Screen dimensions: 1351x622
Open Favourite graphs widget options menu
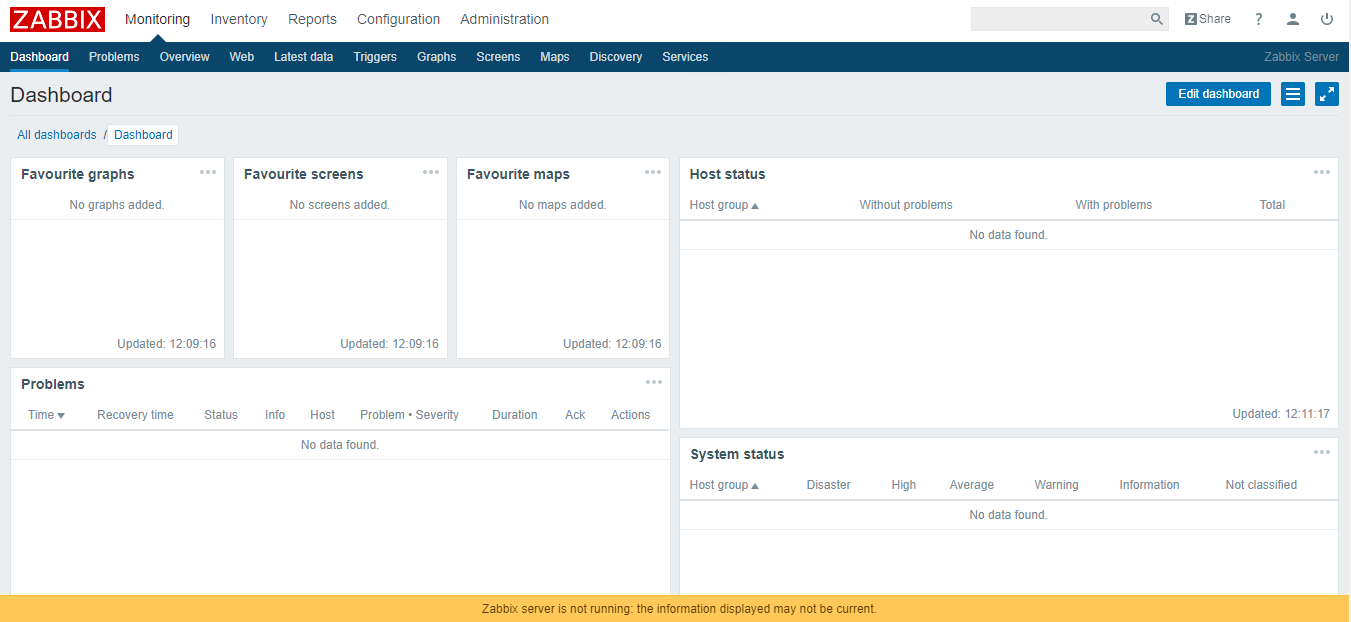point(208,172)
